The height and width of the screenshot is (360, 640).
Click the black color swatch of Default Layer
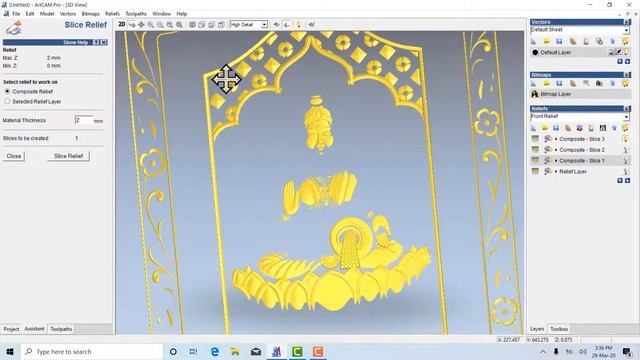[x=535, y=52]
